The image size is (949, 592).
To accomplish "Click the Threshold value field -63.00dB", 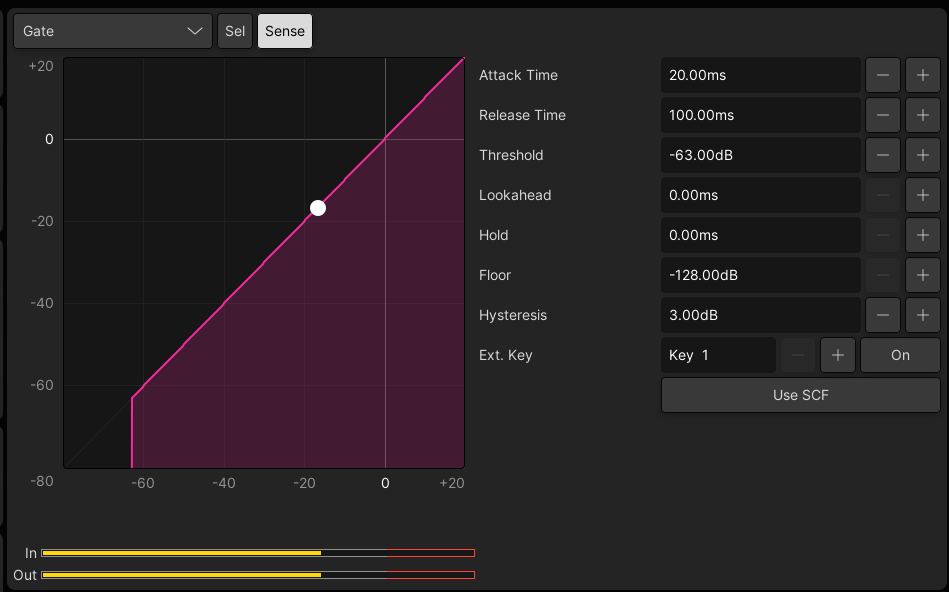I will [760, 155].
